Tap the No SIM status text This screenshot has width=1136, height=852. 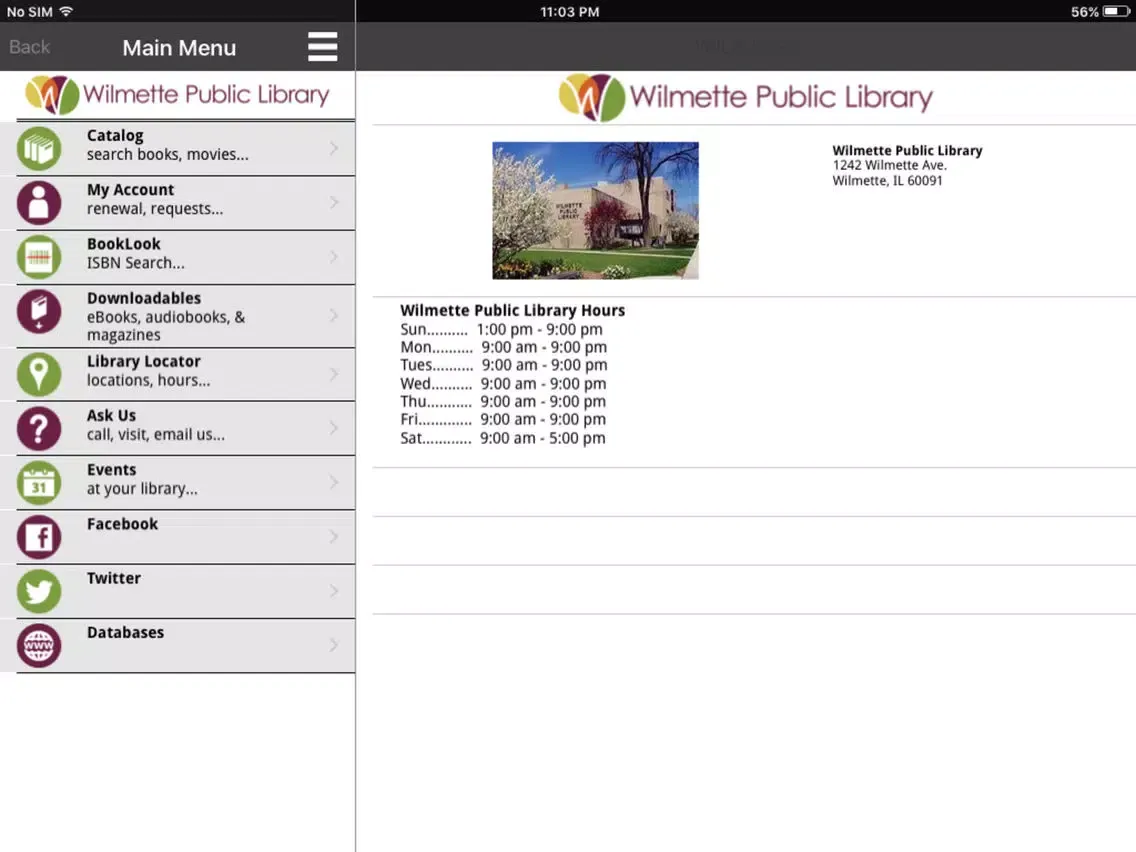30,12
